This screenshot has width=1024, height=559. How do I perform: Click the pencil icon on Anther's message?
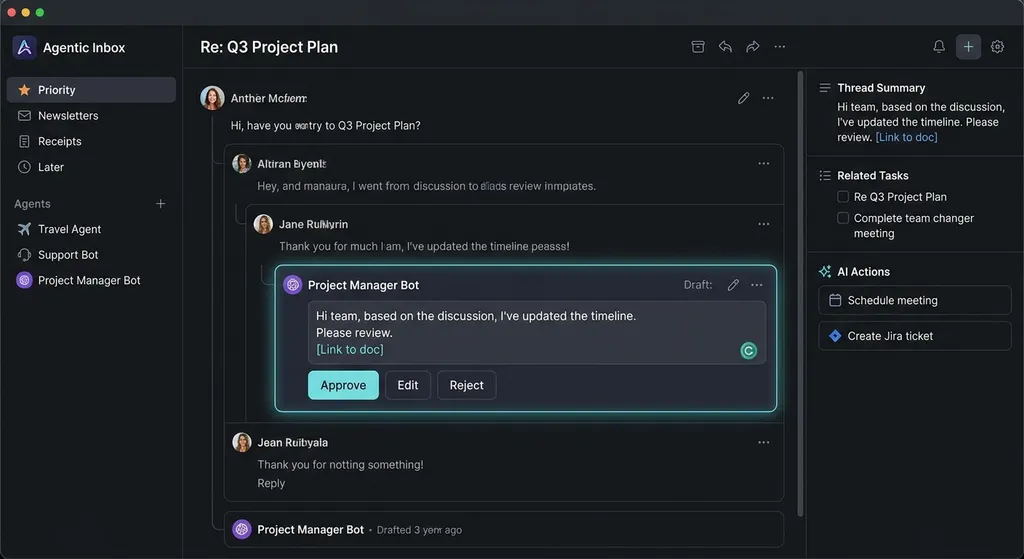click(x=743, y=98)
